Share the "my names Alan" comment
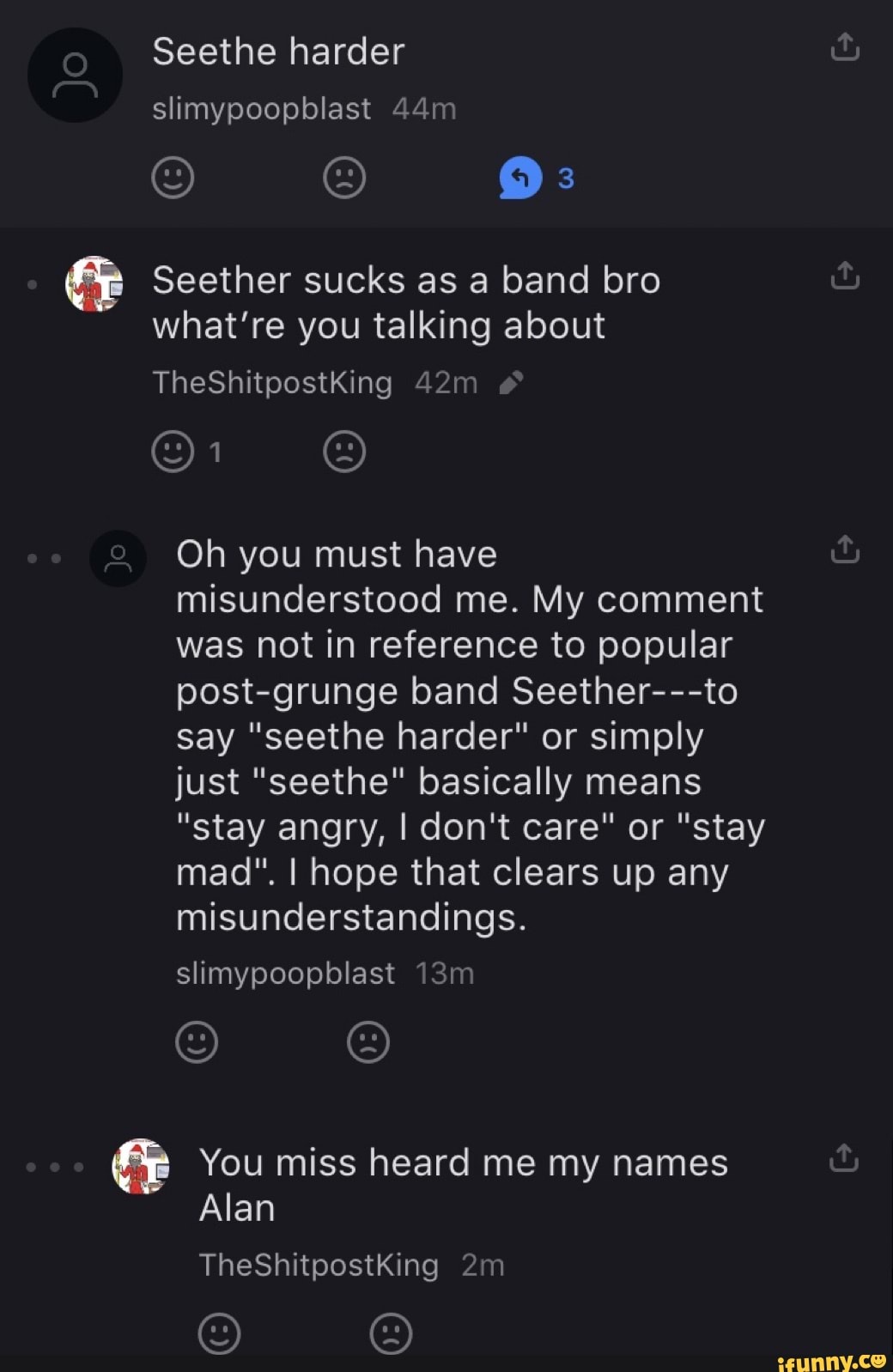This screenshot has width=893, height=1372. pos(844,1158)
